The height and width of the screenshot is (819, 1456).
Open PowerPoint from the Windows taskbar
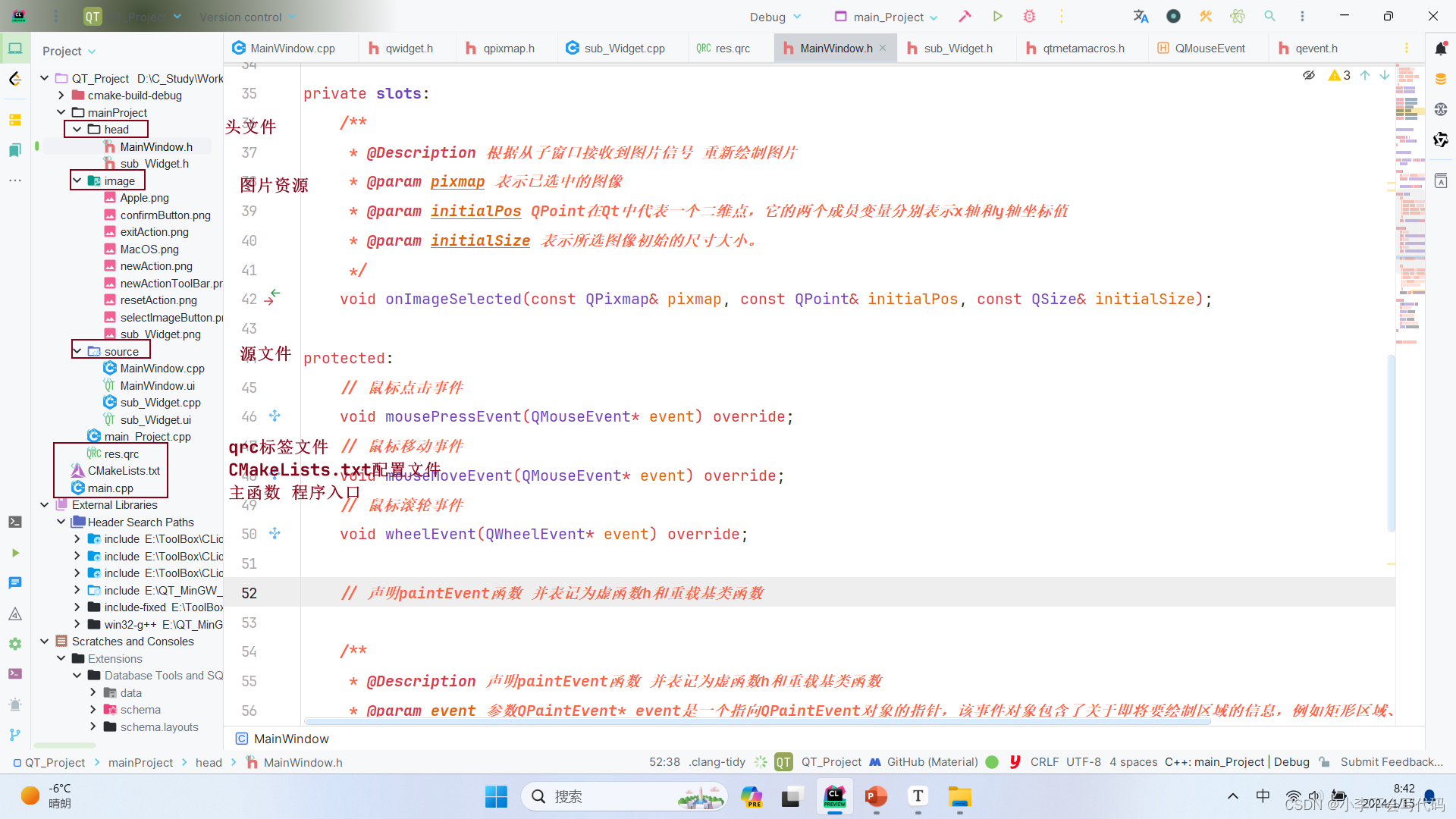[x=876, y=796]
